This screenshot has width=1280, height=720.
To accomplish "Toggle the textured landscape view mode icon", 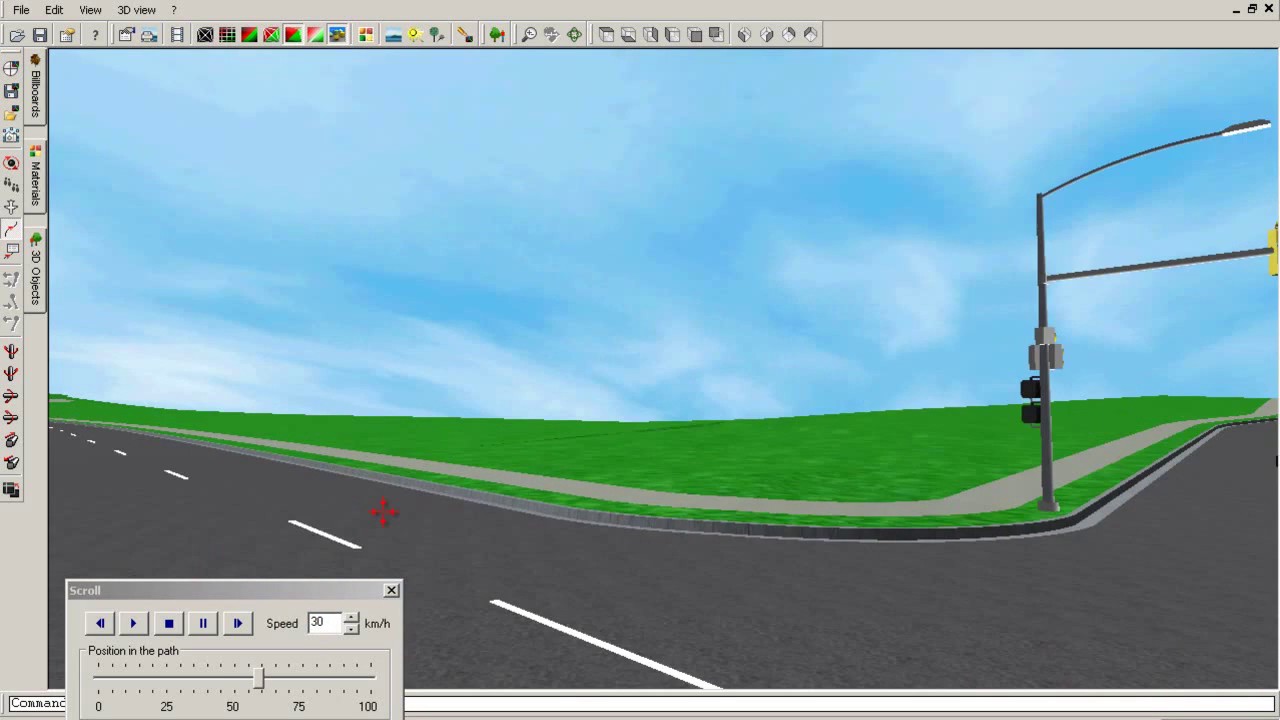I will tap(337, 35).
